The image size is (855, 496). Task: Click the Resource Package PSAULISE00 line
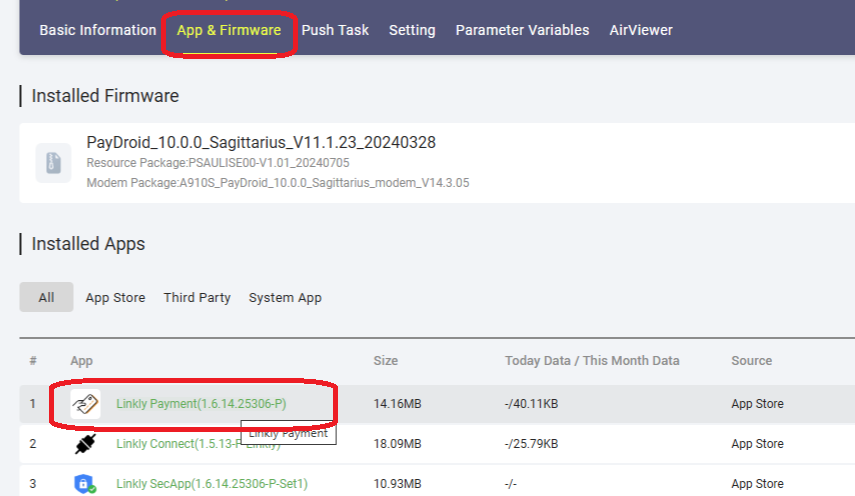[x=218, y=163]
